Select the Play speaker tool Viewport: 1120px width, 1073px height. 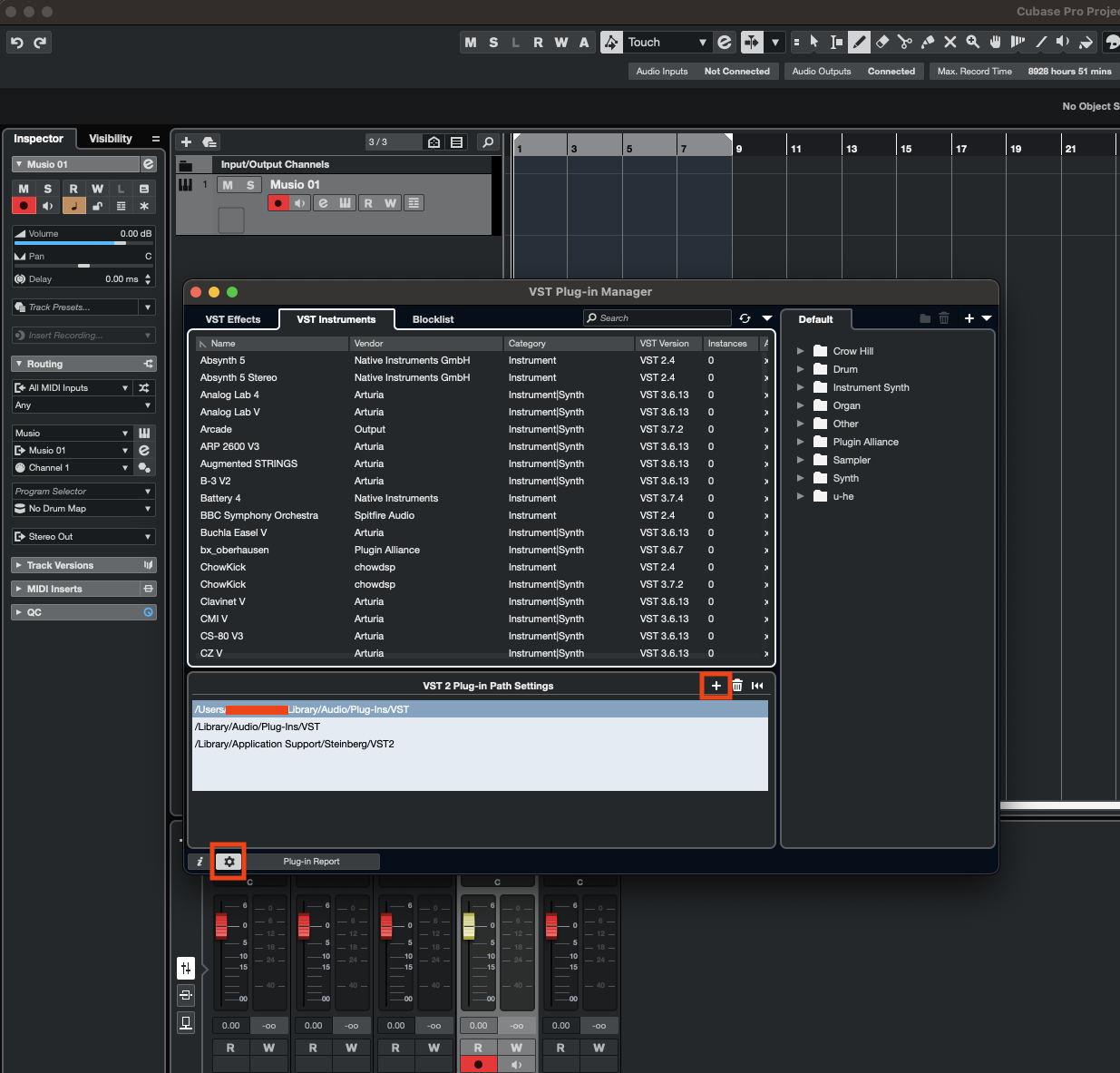pos(1064,42)
